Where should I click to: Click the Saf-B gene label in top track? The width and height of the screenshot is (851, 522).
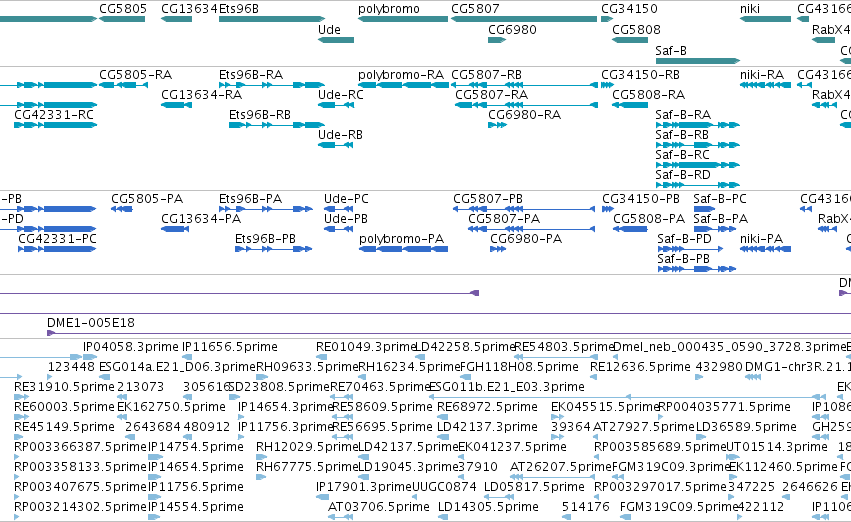pyautogui.click(x=671, y=50)
